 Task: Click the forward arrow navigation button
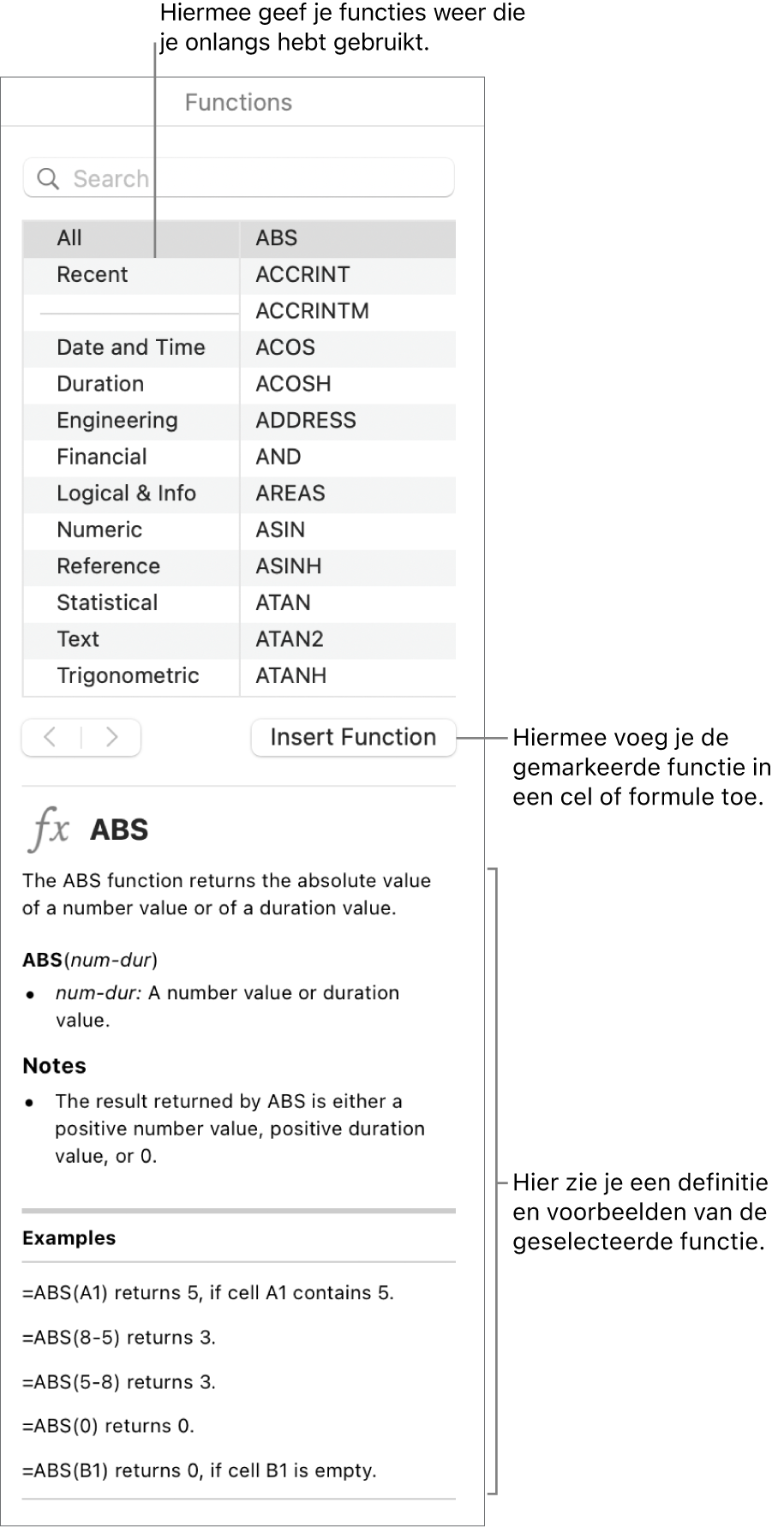click(x=111, y=737)
